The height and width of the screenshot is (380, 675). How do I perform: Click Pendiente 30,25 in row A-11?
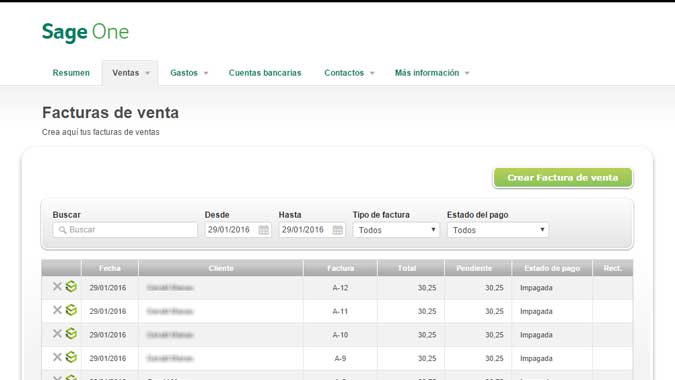click(x=494, y=311)
